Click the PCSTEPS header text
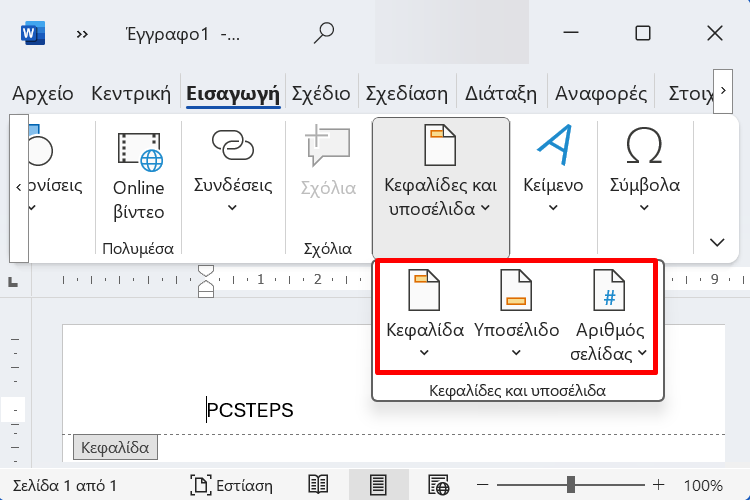750x500 pixels. click(250, 410)
